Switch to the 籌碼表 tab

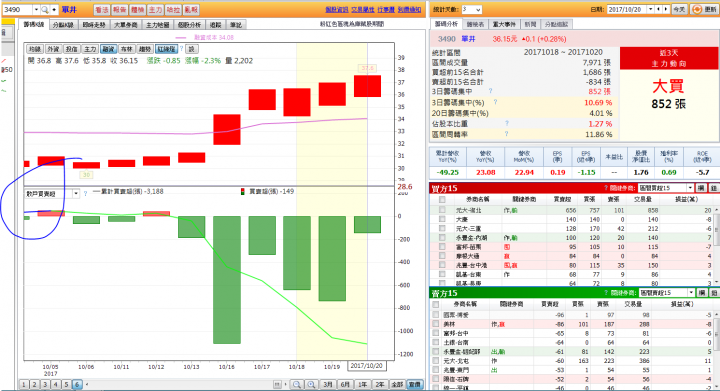(x=475, y=24)
